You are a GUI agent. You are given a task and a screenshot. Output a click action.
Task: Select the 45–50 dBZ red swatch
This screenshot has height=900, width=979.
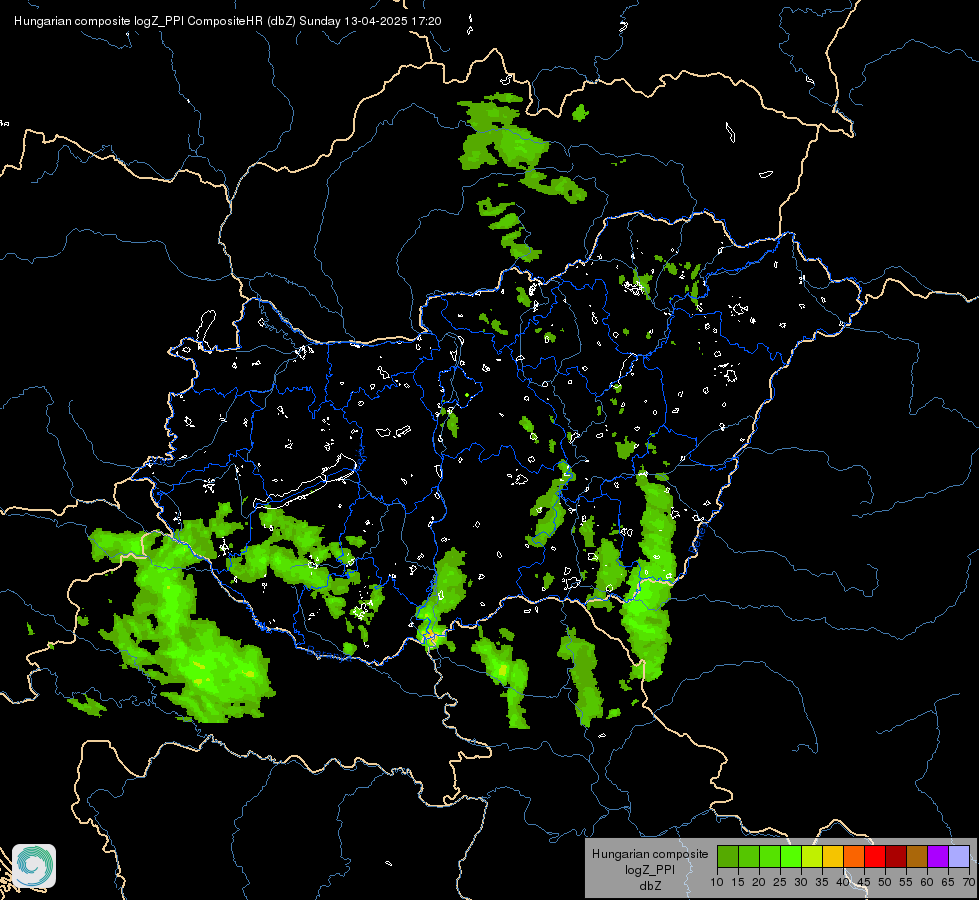pos(875,856)
